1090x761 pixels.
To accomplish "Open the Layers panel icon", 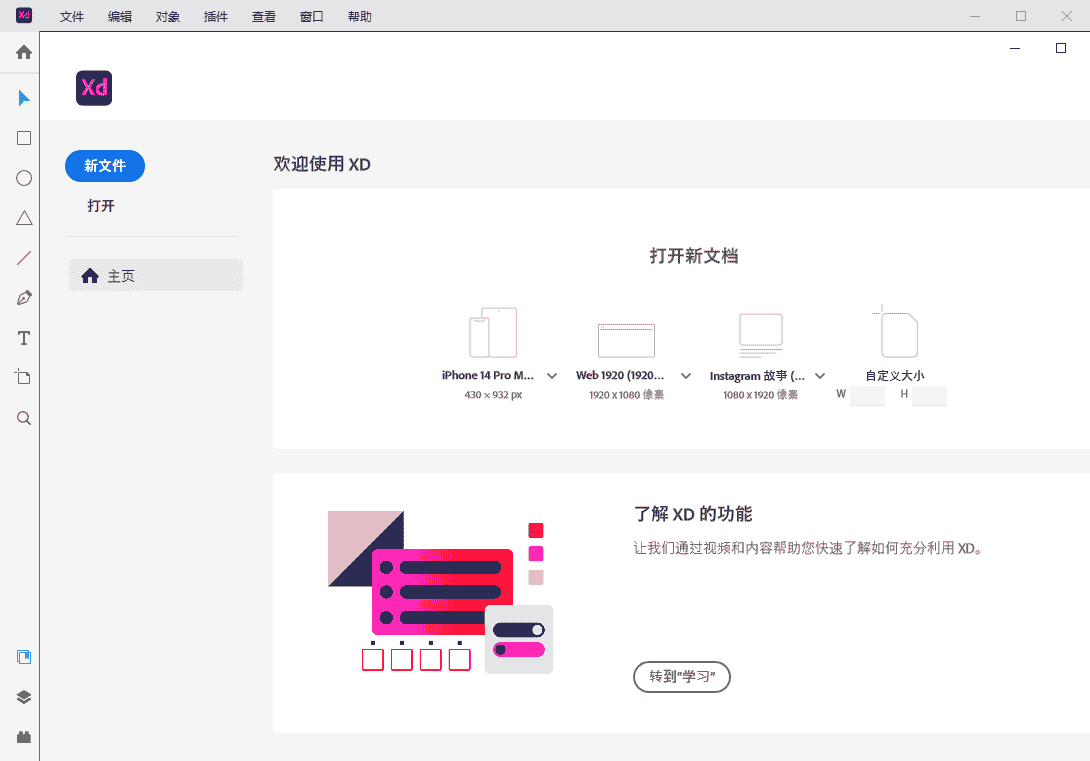I will point(24,697).
